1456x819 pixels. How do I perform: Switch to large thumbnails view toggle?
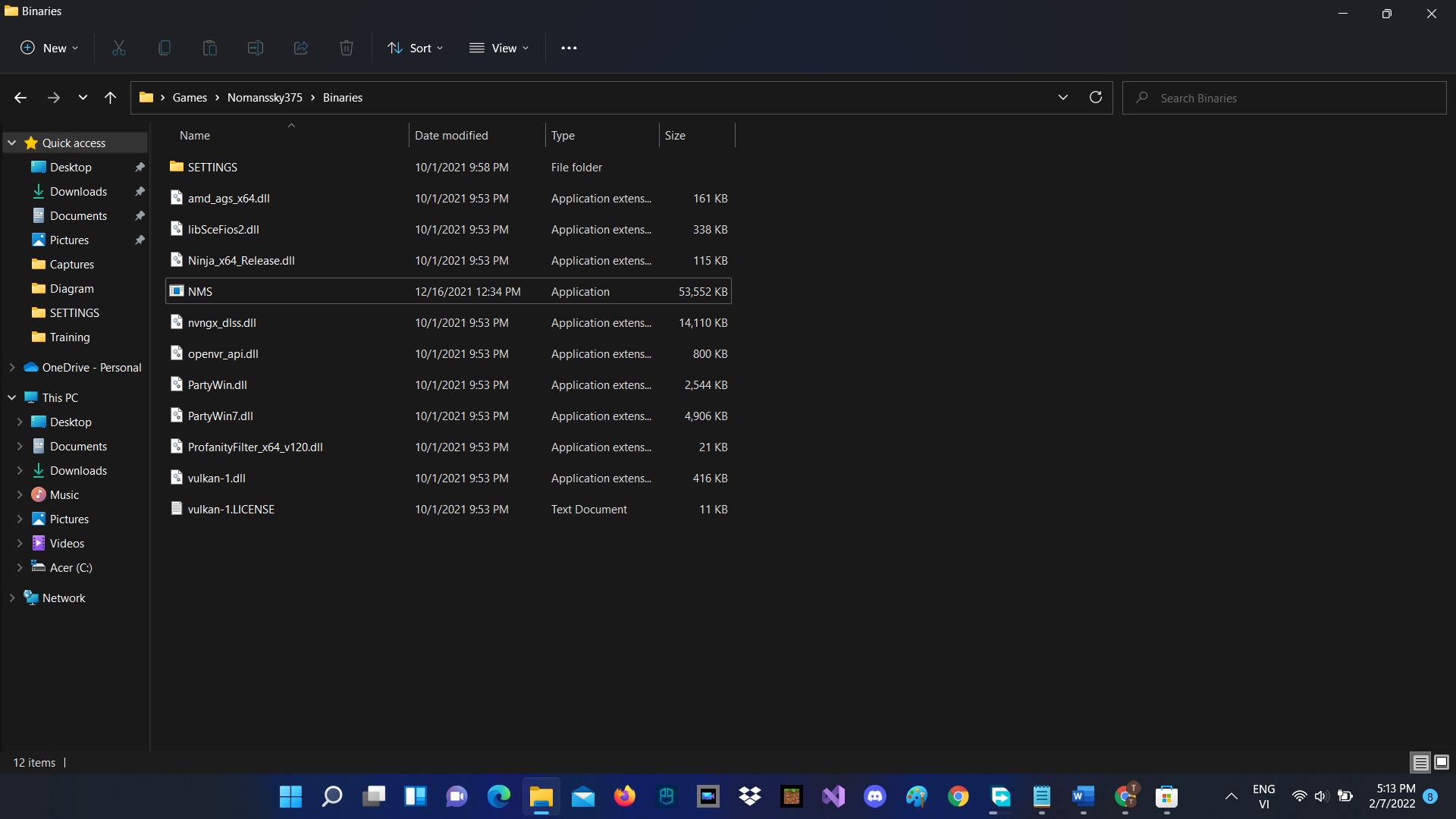[x=1442, y=762]
